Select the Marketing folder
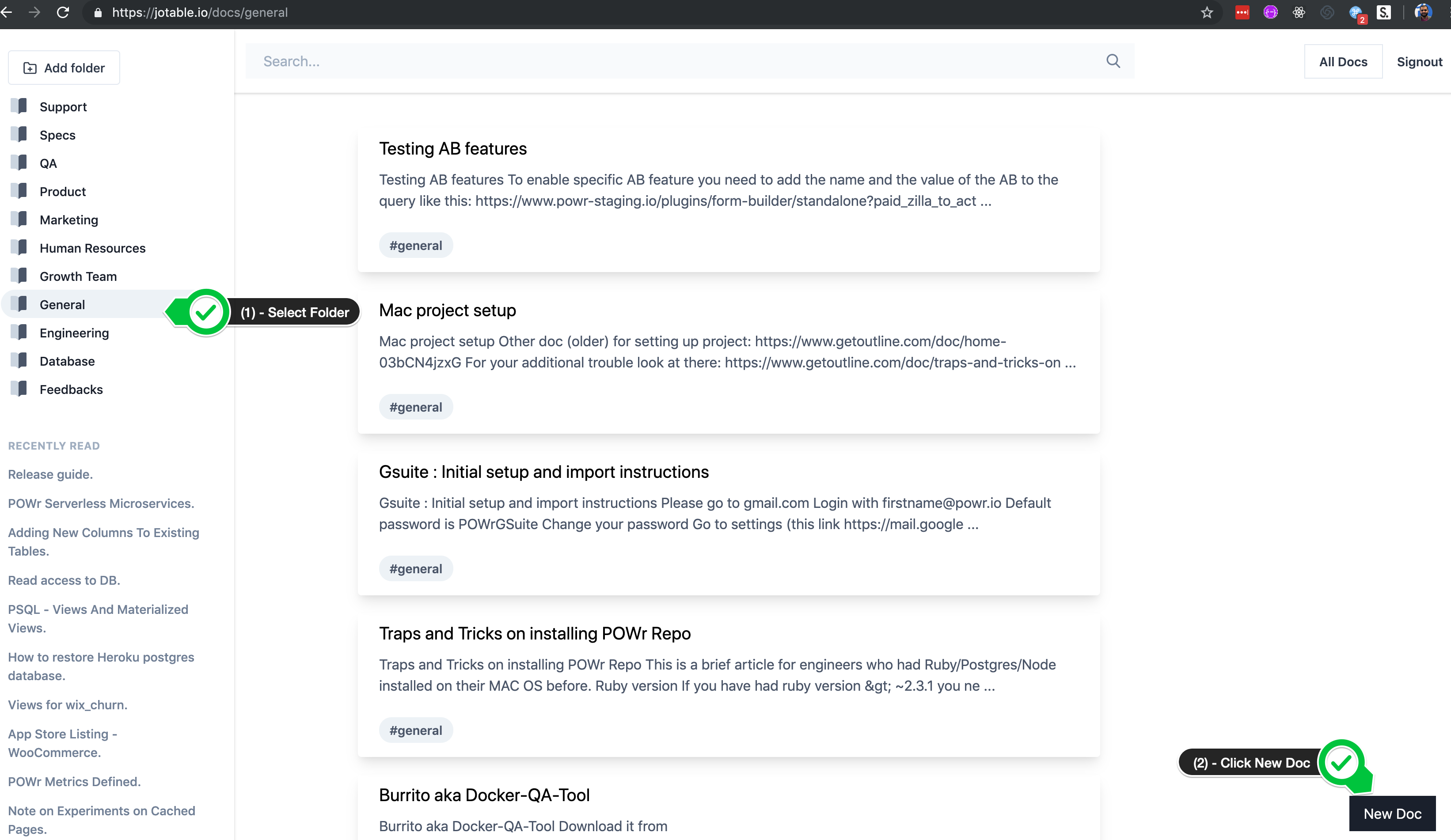 pyautogui.click(x=68, y=220)
